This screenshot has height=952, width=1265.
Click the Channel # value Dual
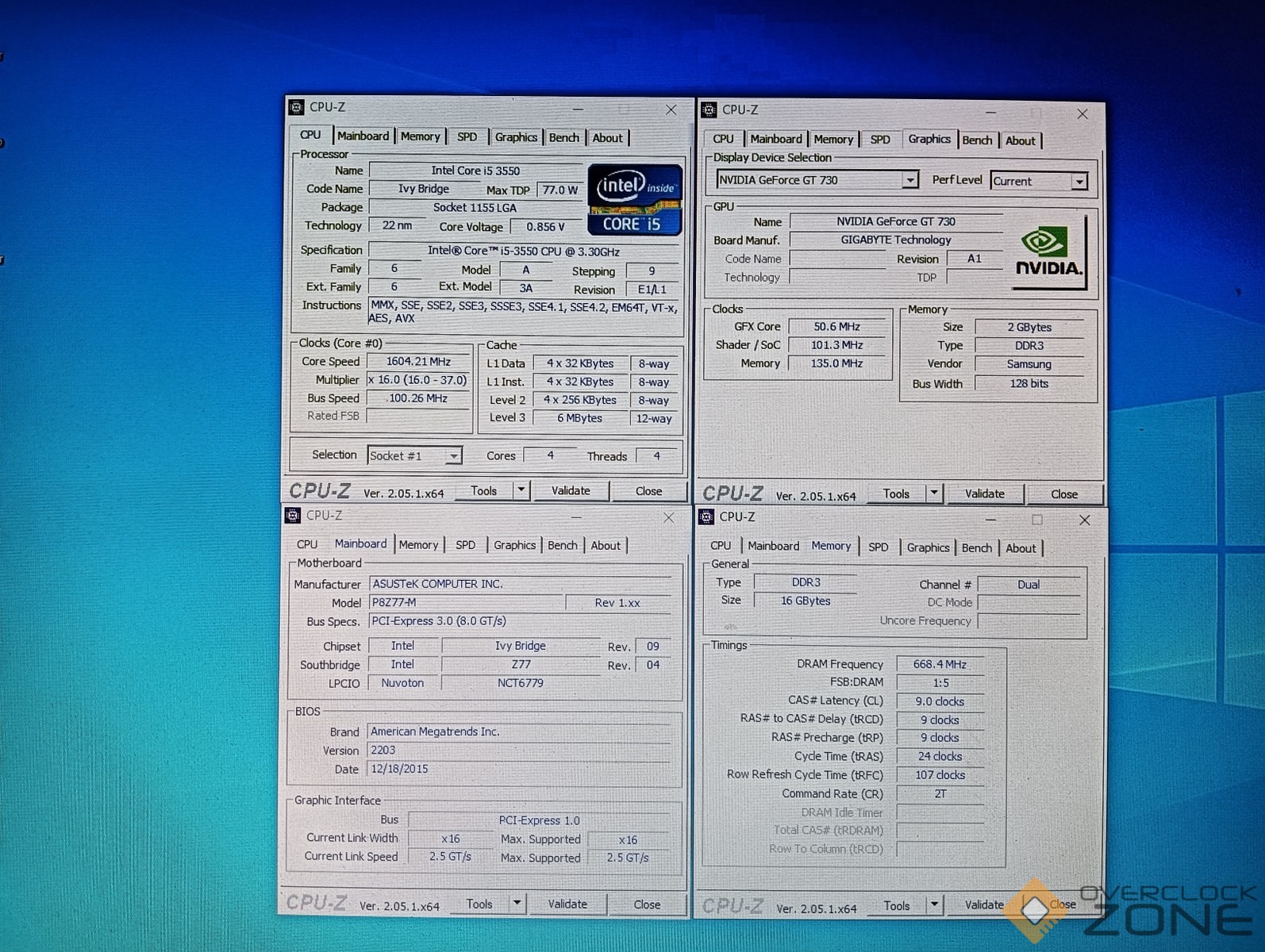1029,585
